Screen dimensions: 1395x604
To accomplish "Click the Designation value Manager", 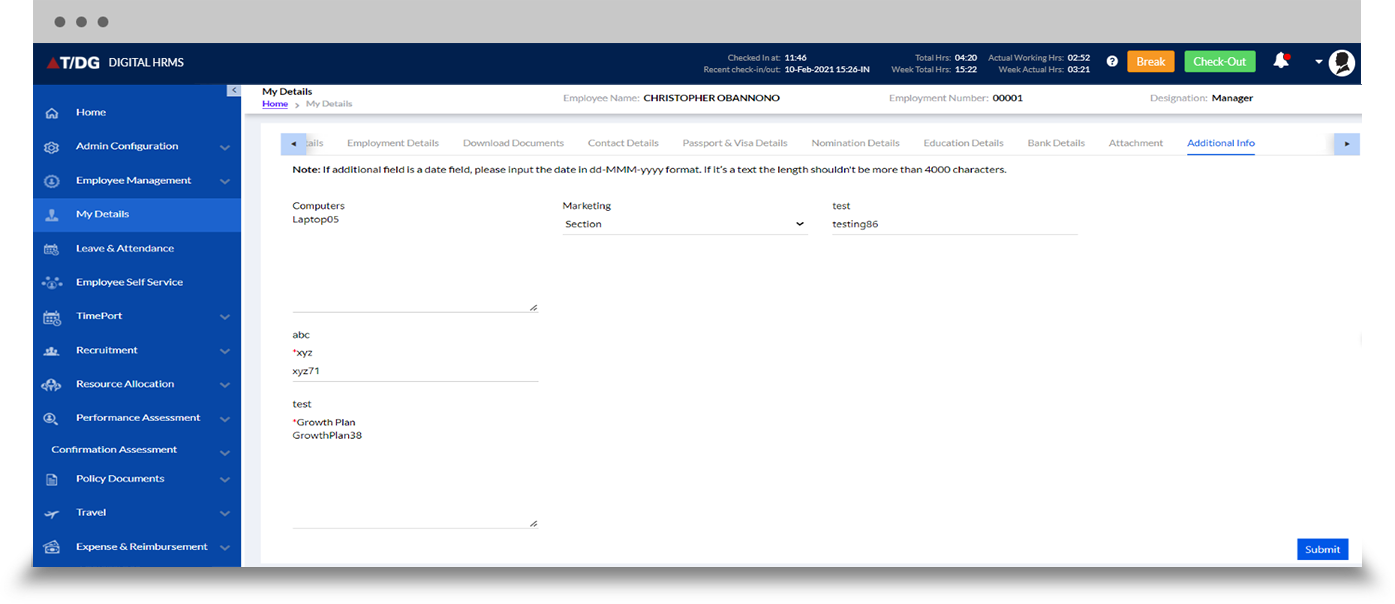I will pos(1232,98).
